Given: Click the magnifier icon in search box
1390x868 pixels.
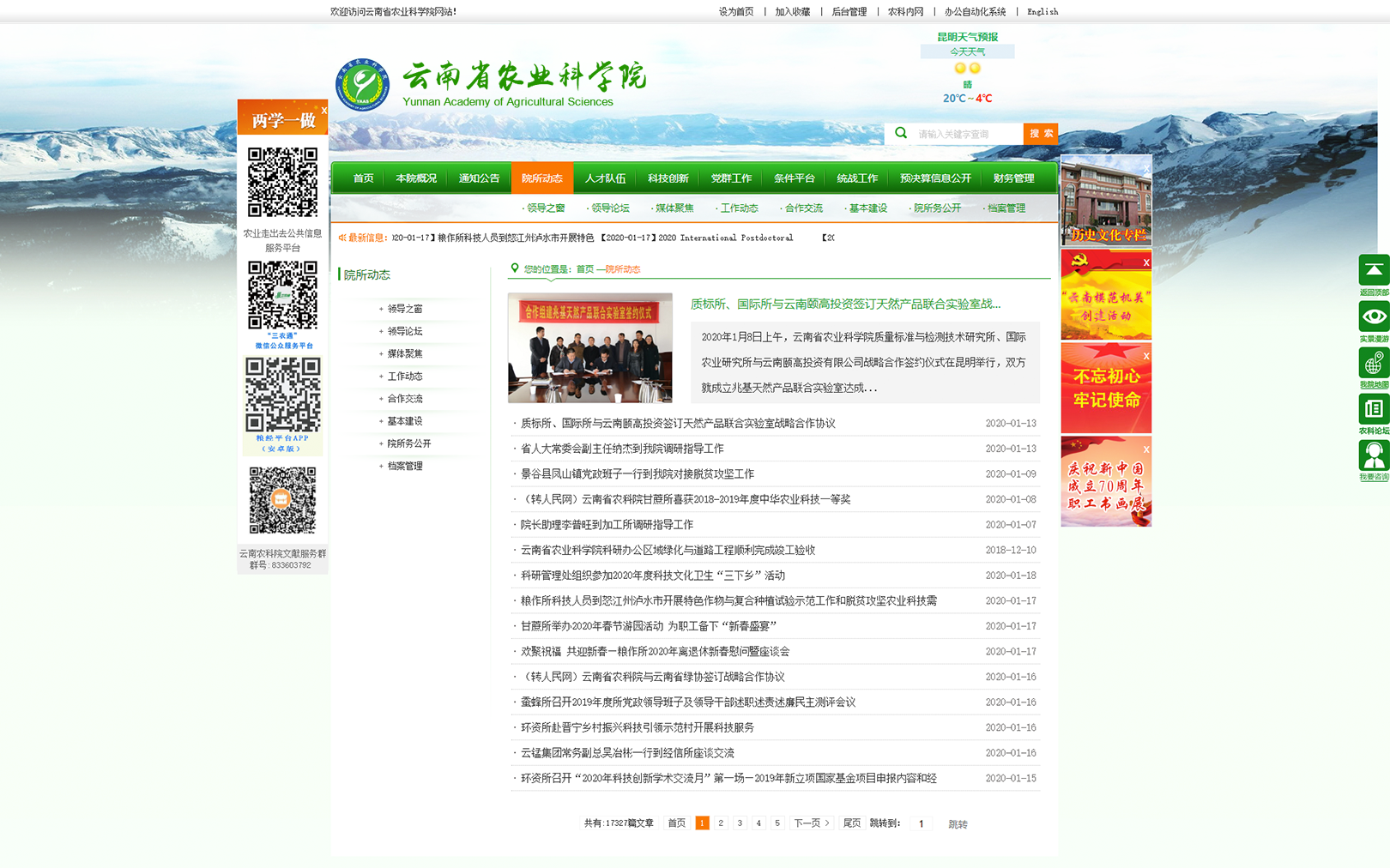Looking at the screenshot, I should coord(901,133).
